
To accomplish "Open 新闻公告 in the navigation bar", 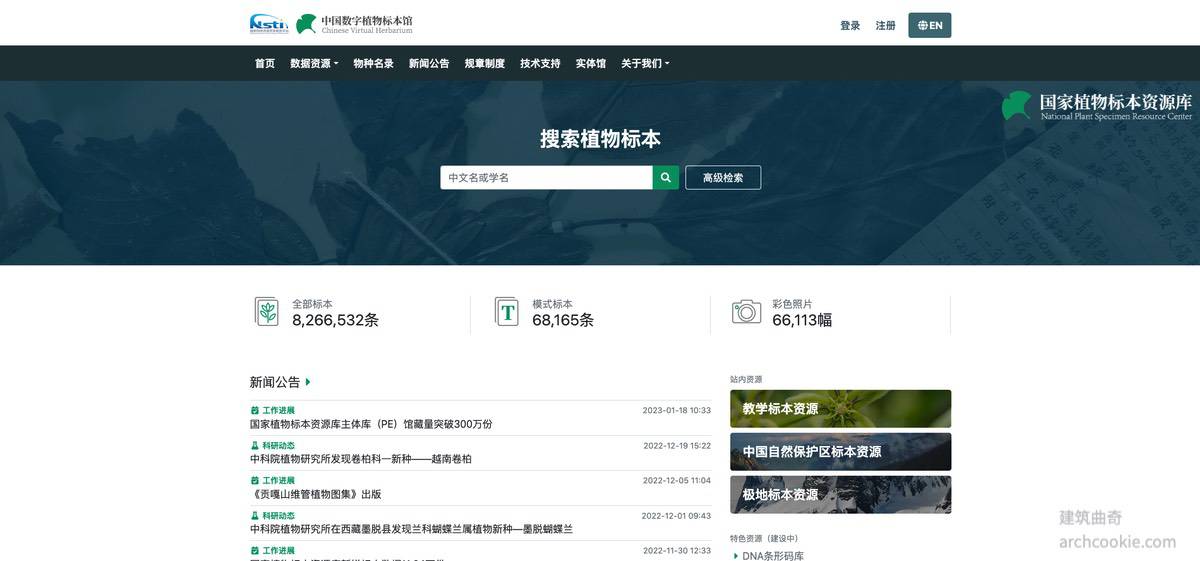I will click(x=429, y=63).
